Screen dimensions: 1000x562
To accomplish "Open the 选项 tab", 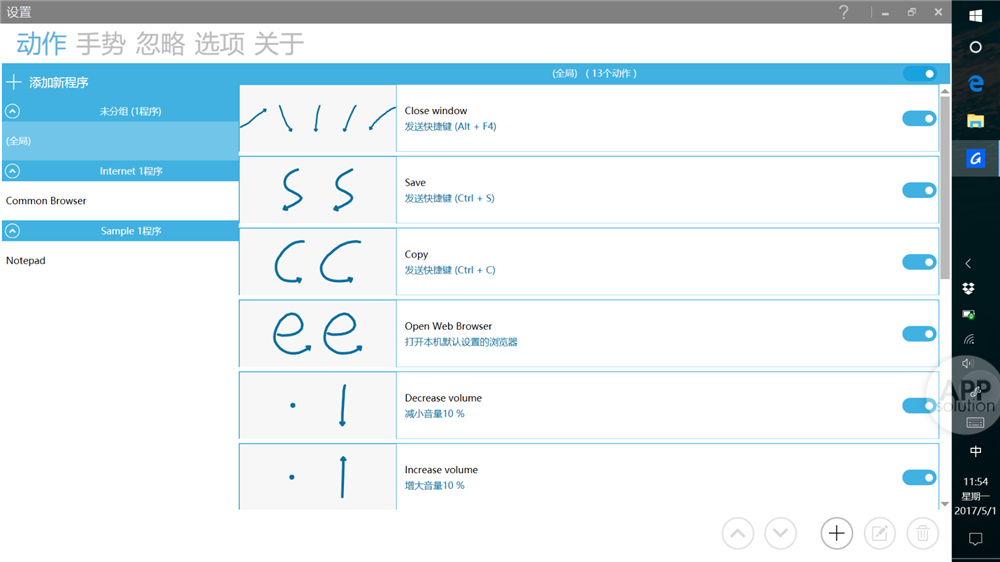I will tap(219, 44).
